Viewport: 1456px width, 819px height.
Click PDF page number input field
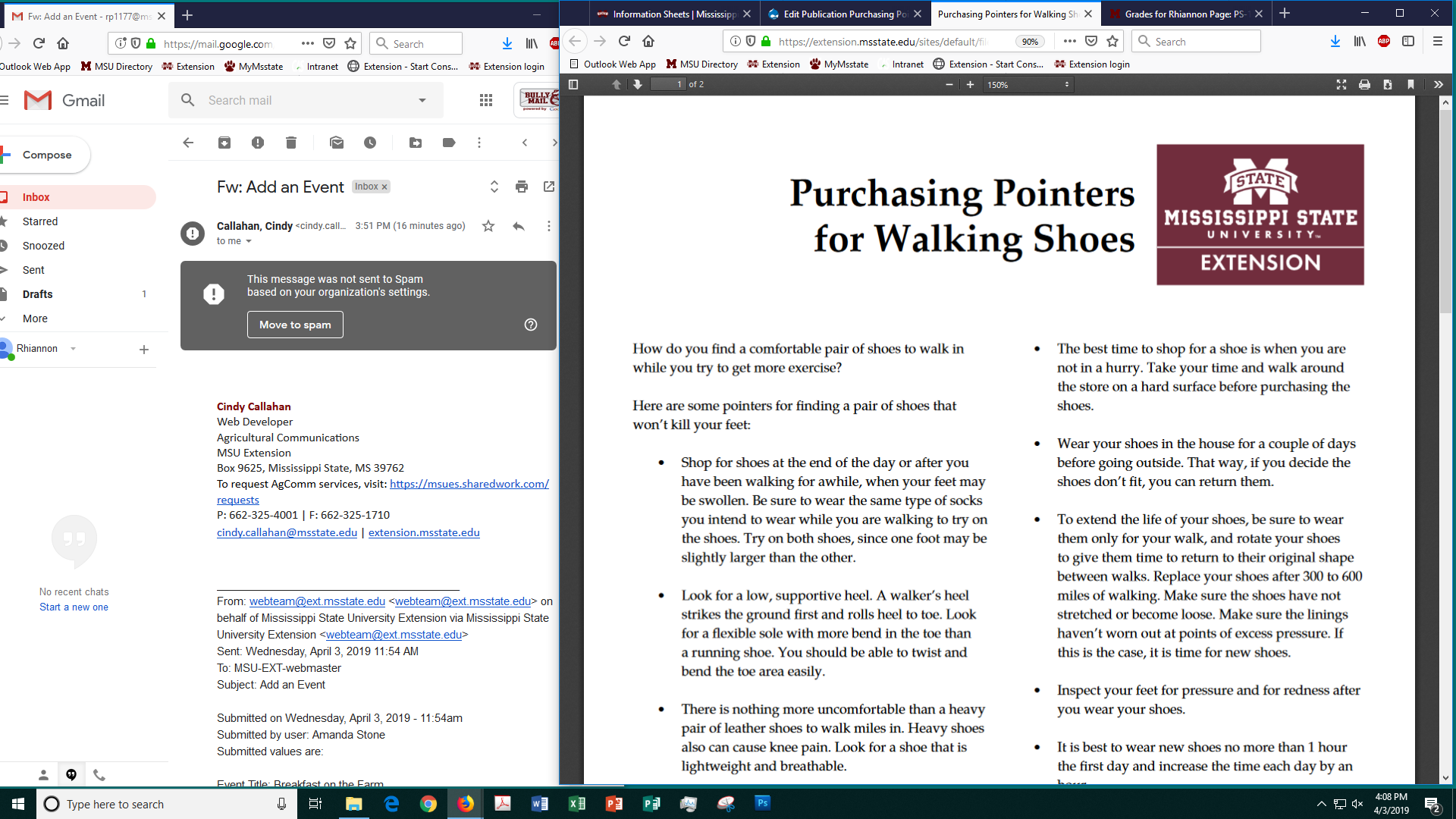pos(668,84)
